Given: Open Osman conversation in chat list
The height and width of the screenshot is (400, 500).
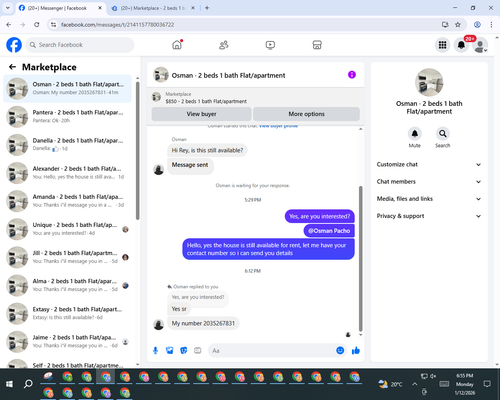Looking at the screenshot, I should [67, 88].
